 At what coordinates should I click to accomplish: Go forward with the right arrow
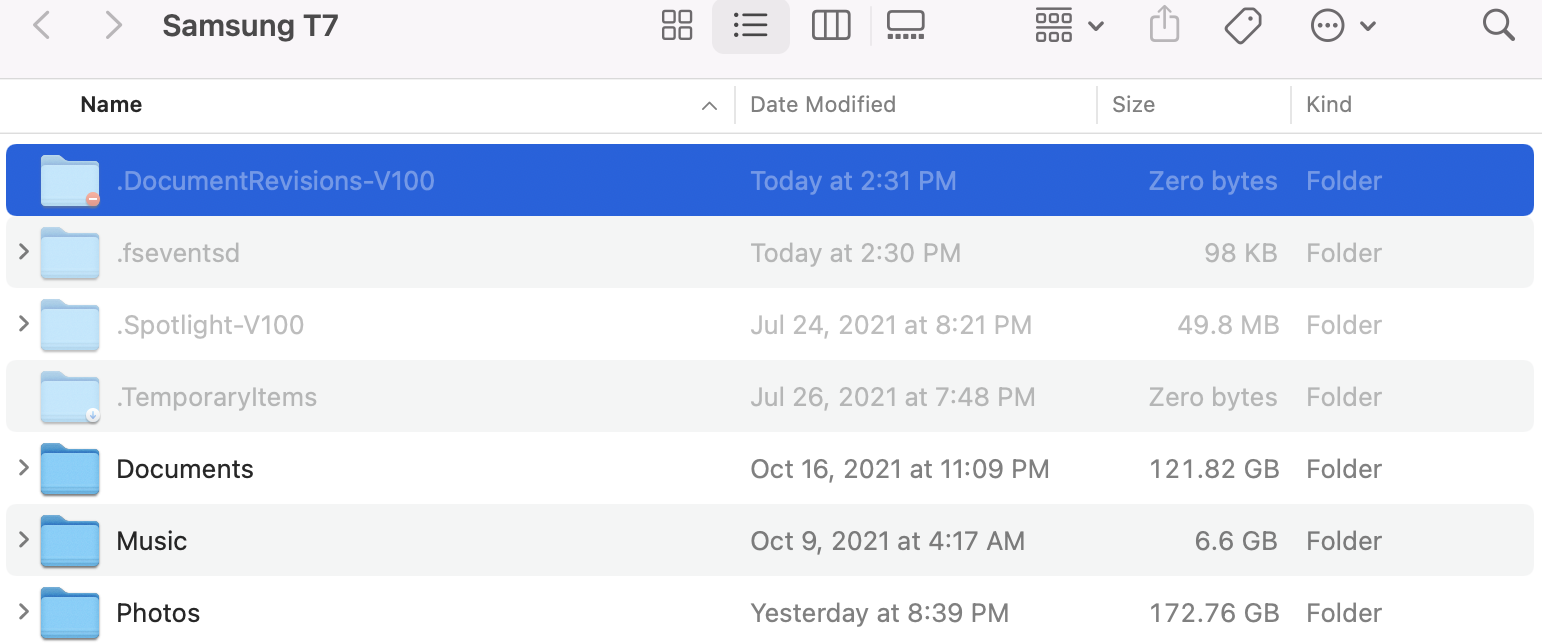coord(113,26)
